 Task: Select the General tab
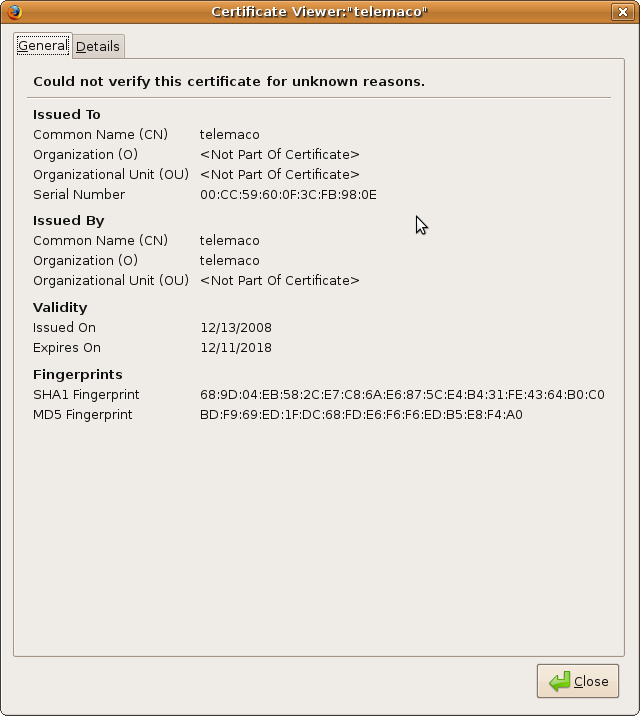point(43,46)
